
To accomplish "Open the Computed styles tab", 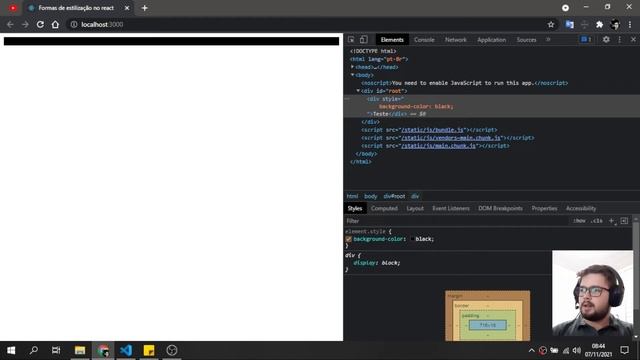I will [384, 208].
